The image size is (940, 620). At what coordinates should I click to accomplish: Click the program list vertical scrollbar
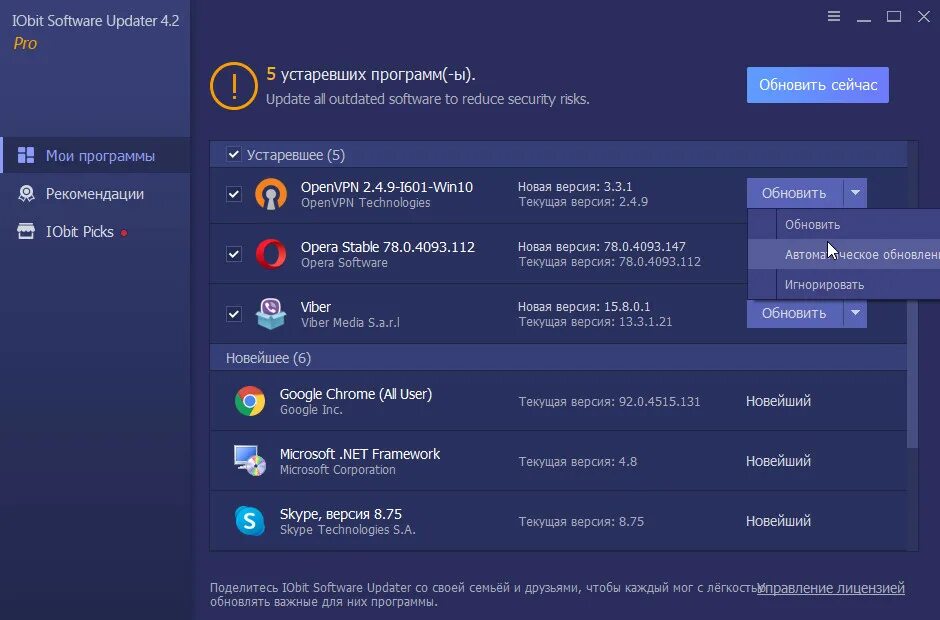[x=912, y=295]
